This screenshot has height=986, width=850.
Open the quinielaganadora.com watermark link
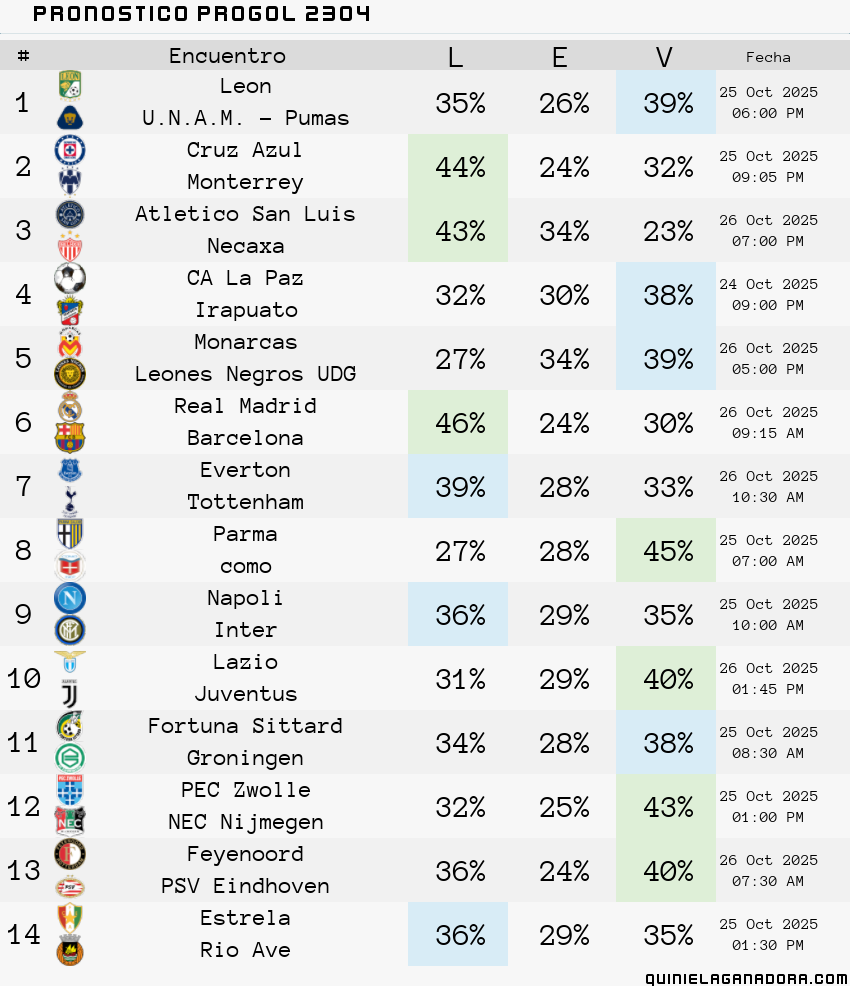tap(747, 978)
